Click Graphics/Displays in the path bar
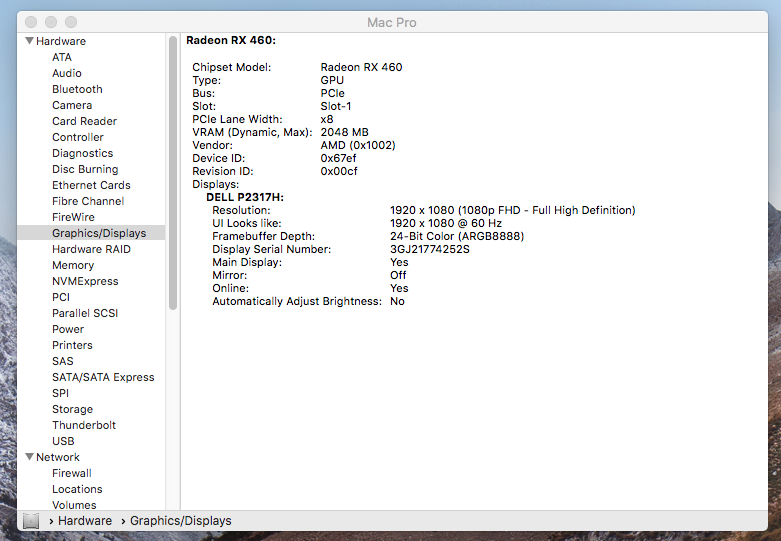The image size is (781, 541). point(181,521)
